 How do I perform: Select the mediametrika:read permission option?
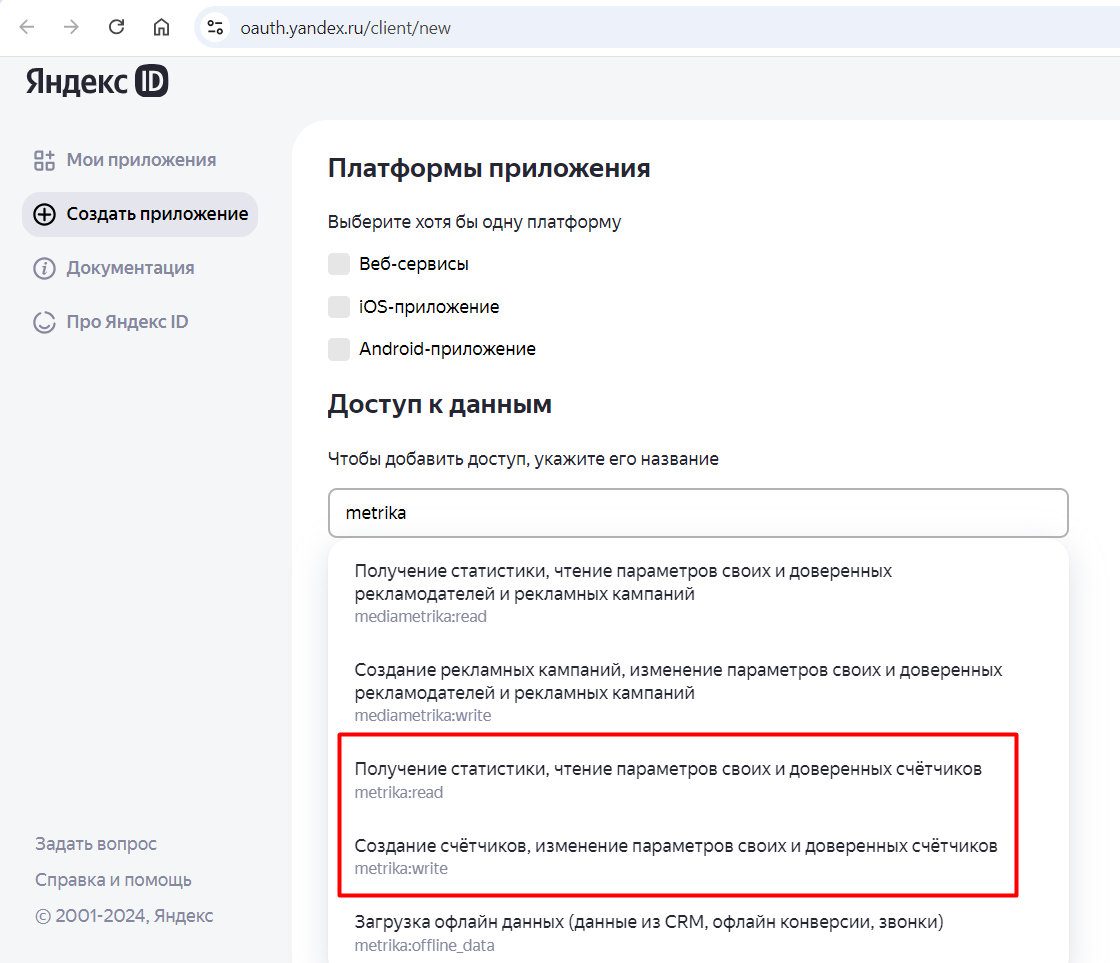698,593
